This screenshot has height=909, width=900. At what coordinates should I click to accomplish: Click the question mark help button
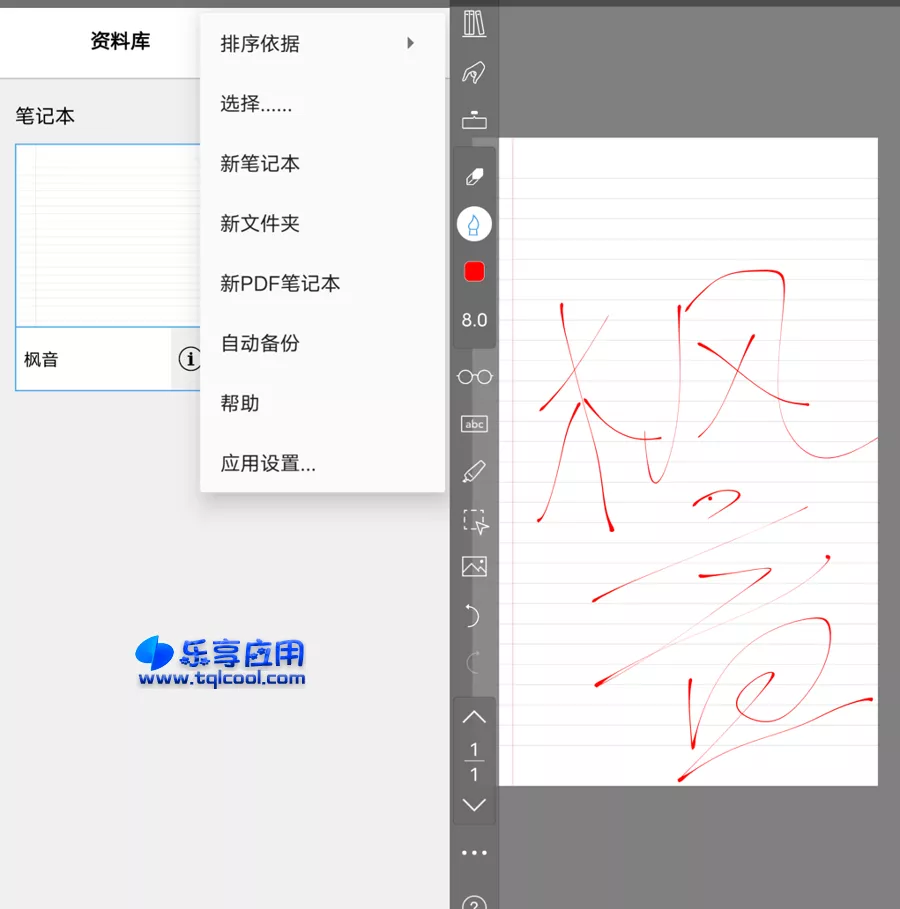473,900
